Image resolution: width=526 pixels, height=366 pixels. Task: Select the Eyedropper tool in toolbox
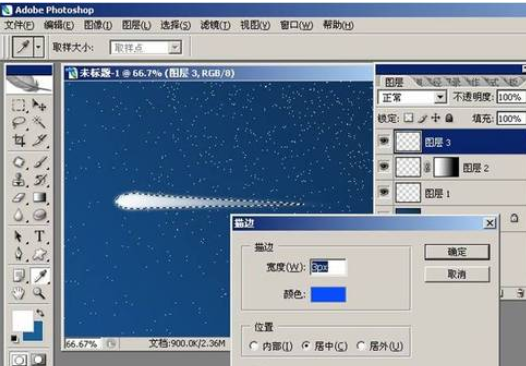[x=40, y=276]
